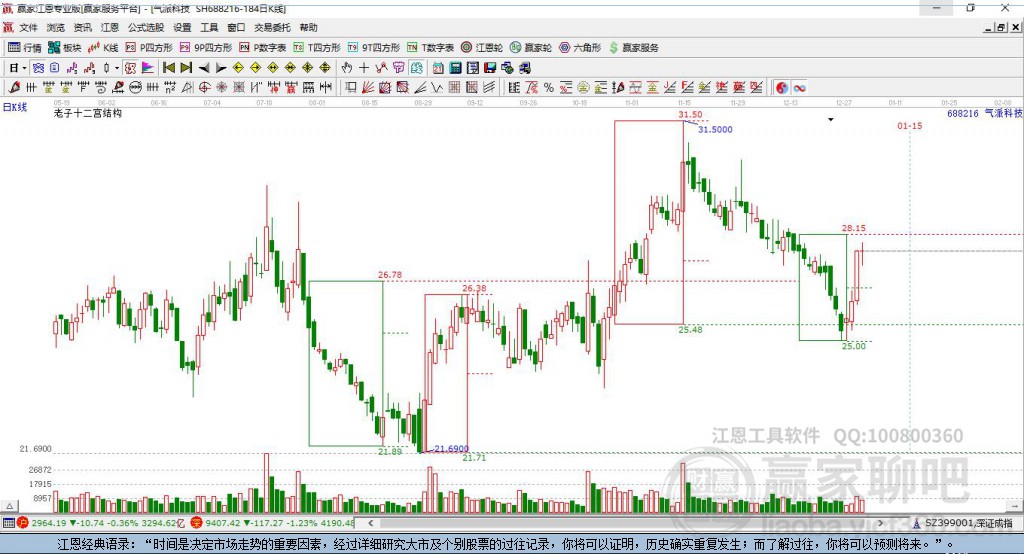Select the red fan lines drawing tool
Image resolution: width=1024 pixels, height=554 pixels.
point(367,88)
